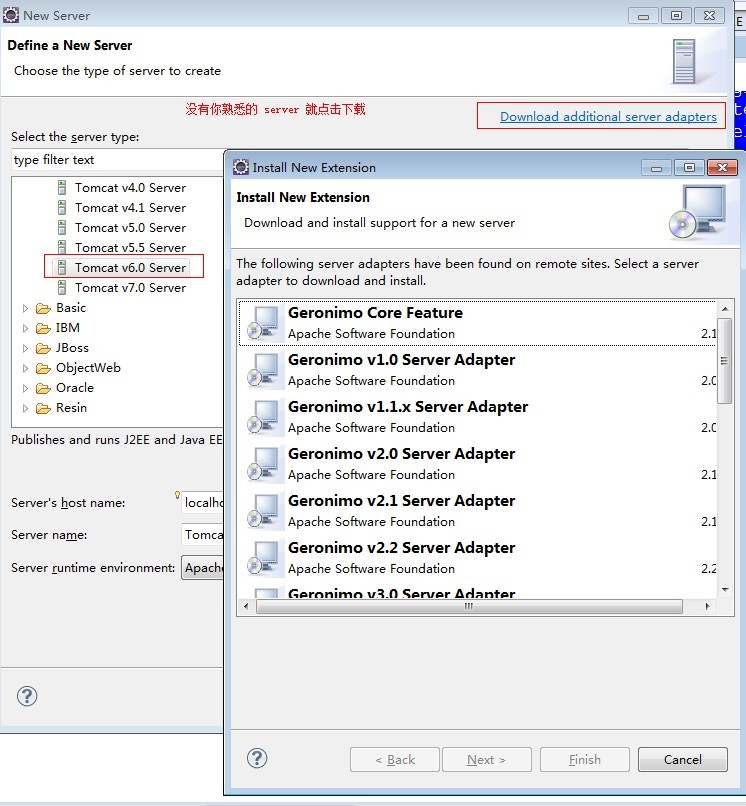
Task: Click the Tomcat v4.1 Server icon
Action: [x=62, y=208]
